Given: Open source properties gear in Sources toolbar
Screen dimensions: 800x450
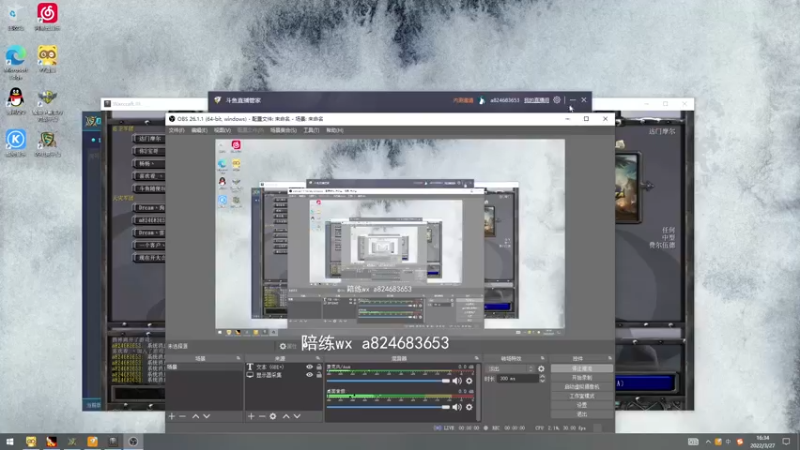Looking at the screenshot, I should tap(273, 417).
